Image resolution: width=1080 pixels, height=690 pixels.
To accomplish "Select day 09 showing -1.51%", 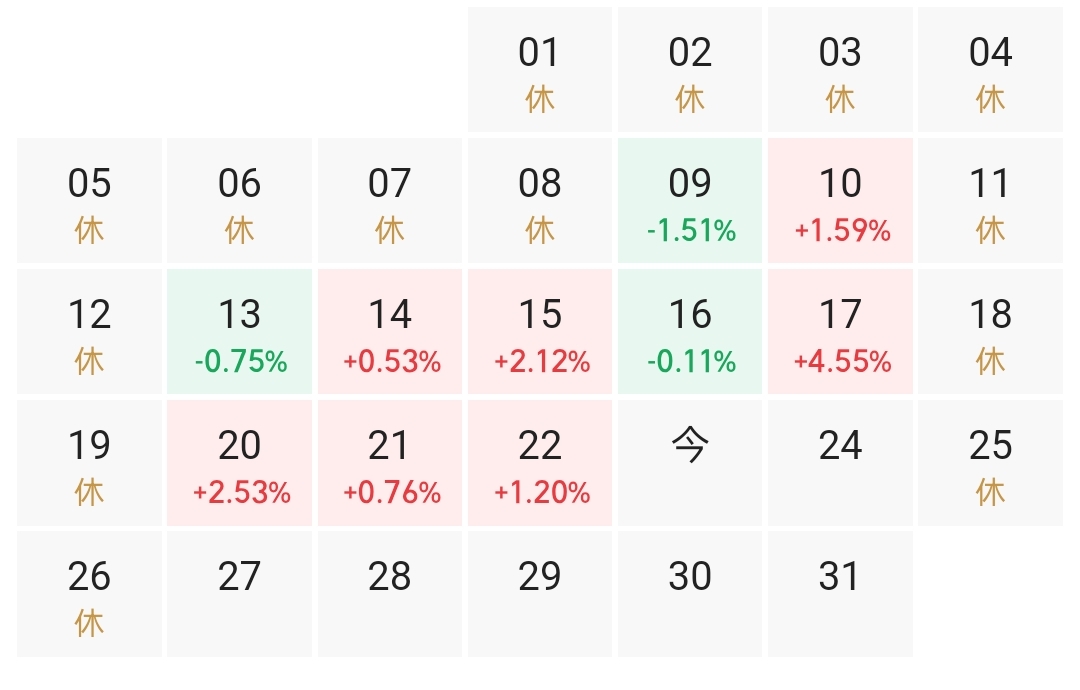I will pyautogui.click(x=690, y=201).
